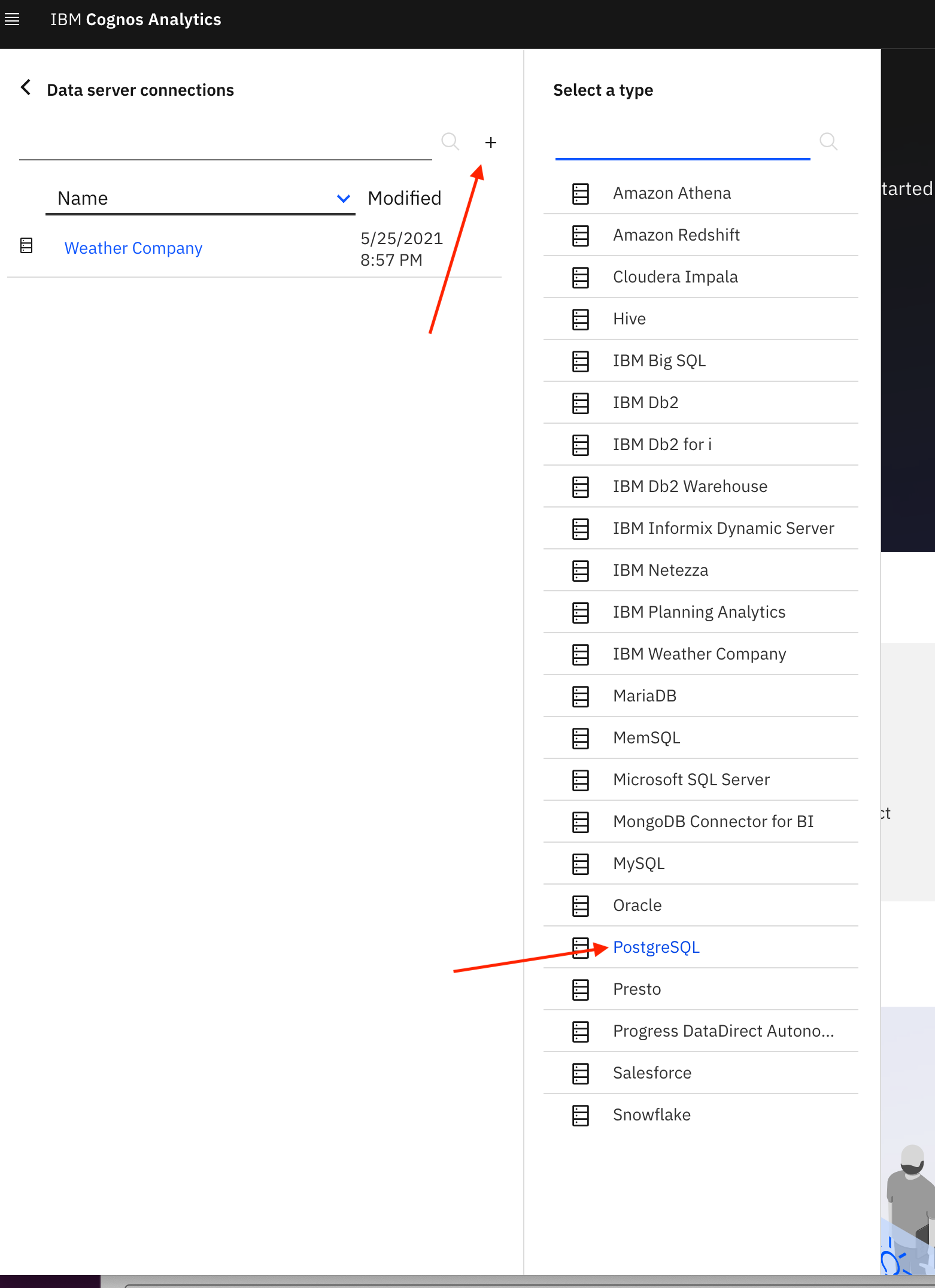Click IBM Cognos Analytics title
The width and height of the screenshot is (935, 1288).
click(x=136, y=20)
